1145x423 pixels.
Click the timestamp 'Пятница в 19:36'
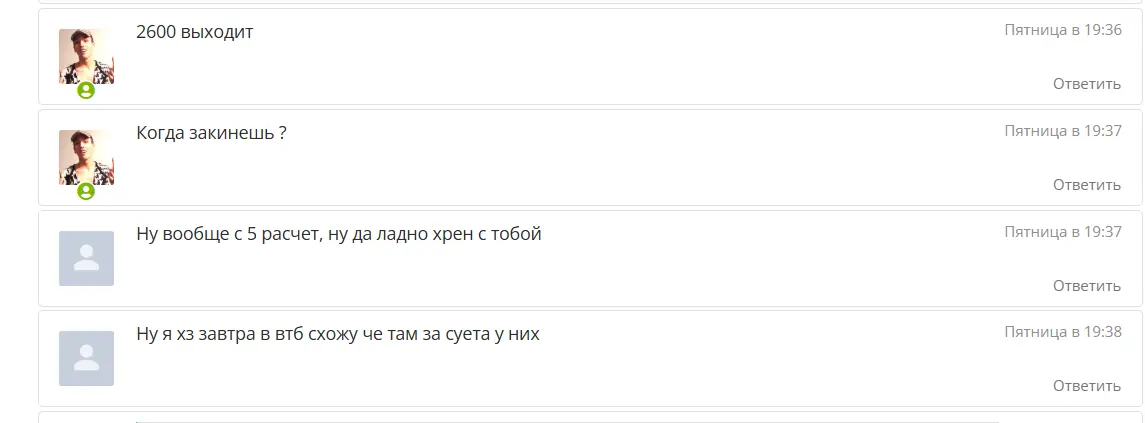pos(1063,31)
